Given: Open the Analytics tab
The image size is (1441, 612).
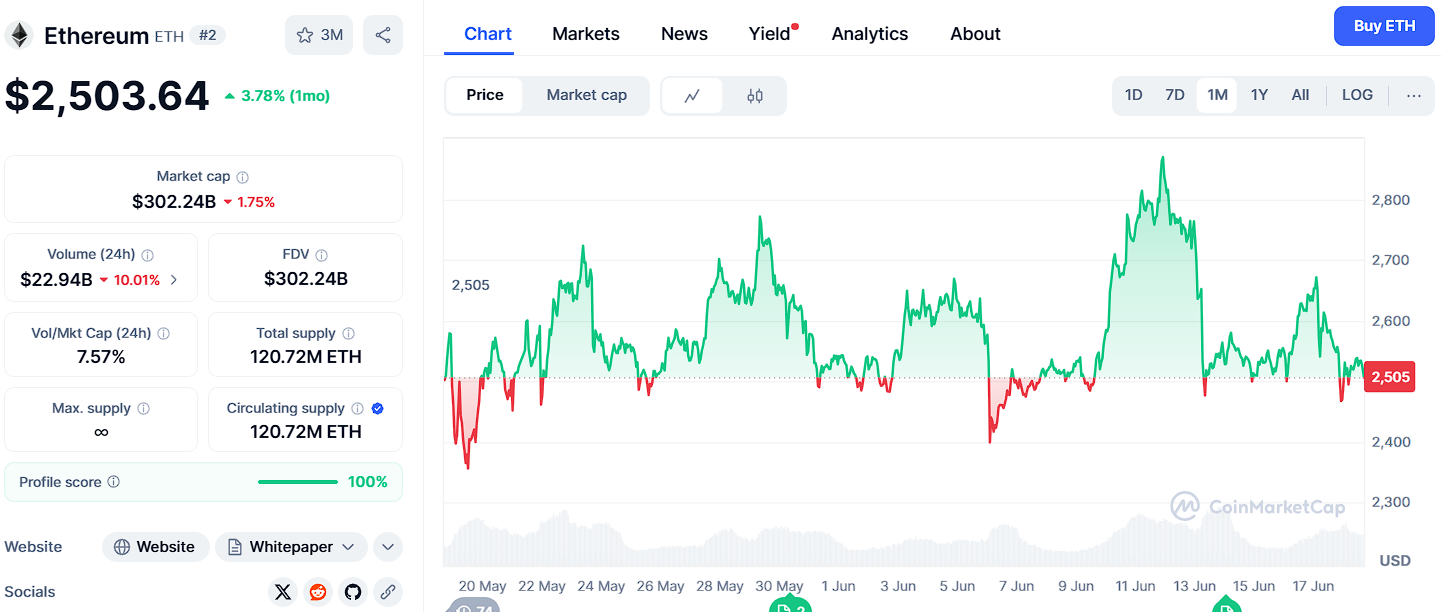Looking at the screenshot, I should click(870, 34).
